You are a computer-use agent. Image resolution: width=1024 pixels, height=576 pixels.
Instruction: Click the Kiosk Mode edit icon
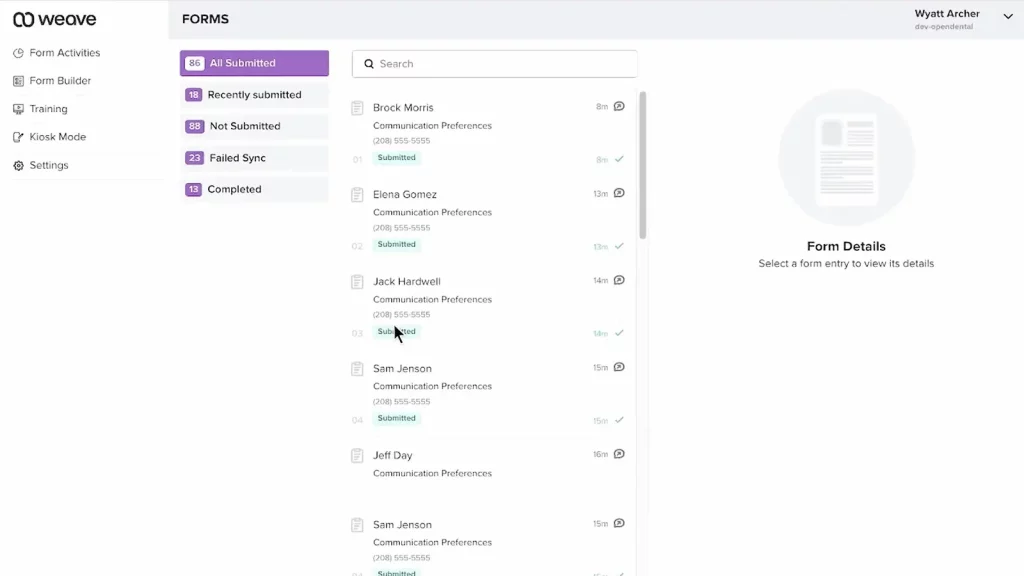pyautogui.click(x=18, y=137)
